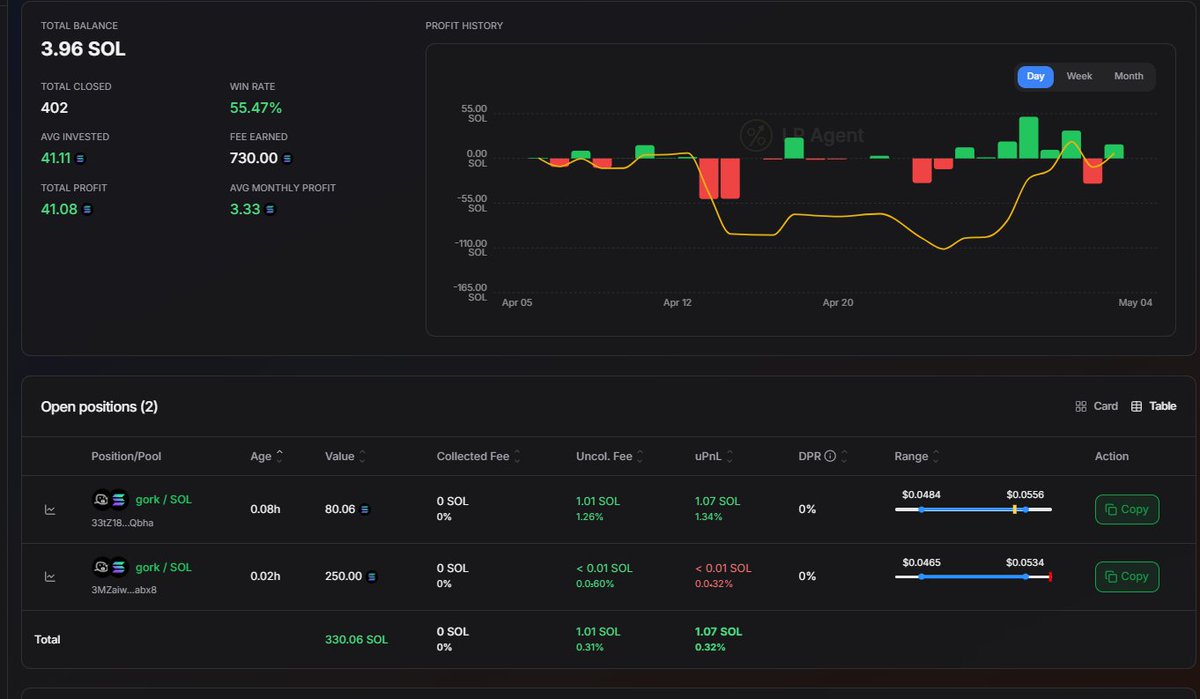
Task: Click SOL icon next to Avg Monthly Profit 3.33
Action: coord(269,209)
